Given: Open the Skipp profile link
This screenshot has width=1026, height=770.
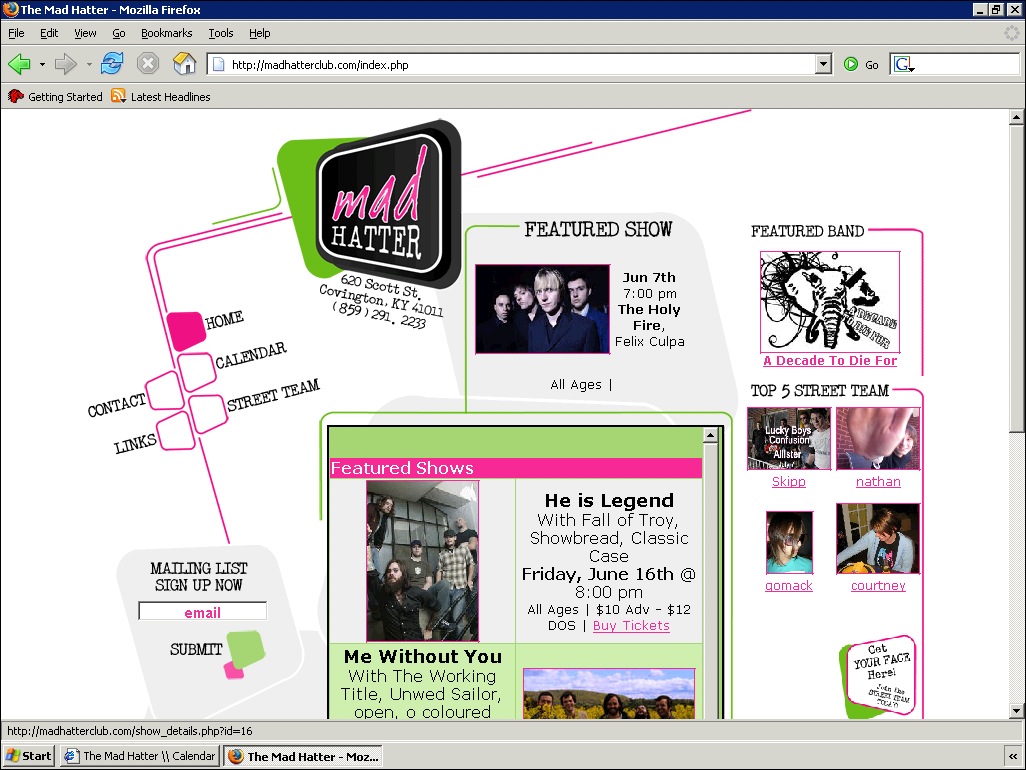Looking at the screenshot, I should (x=788, y=481).
